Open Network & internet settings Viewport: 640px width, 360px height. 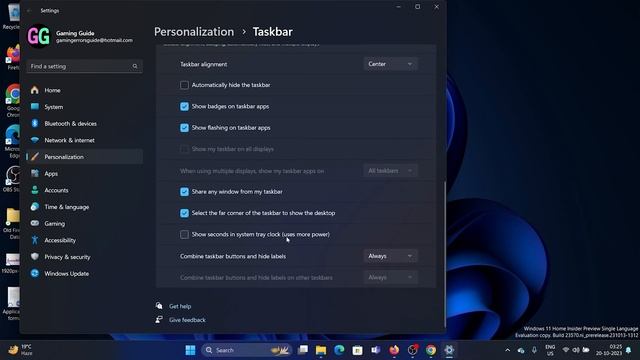tap(69, 140)
